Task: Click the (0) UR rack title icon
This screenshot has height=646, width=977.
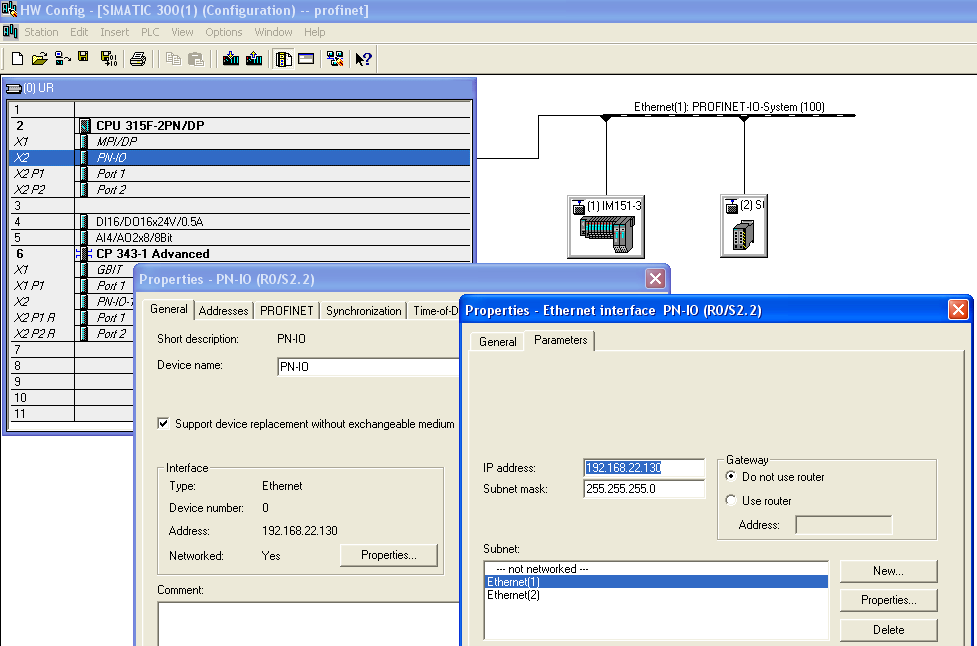Action: pyautogui.click(x=13, y=88)
